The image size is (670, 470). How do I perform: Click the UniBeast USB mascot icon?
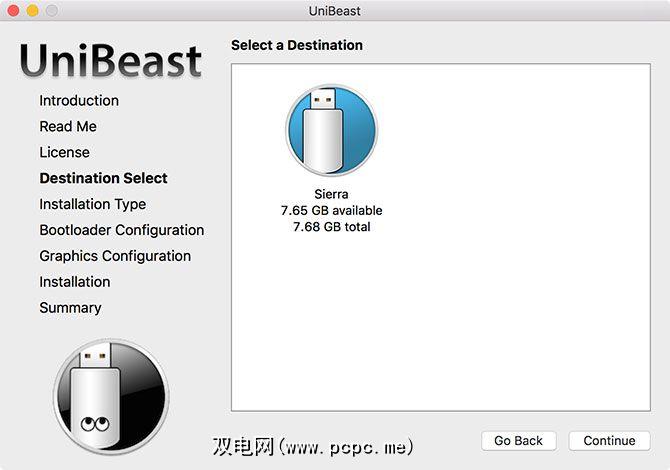coord(110,397)
